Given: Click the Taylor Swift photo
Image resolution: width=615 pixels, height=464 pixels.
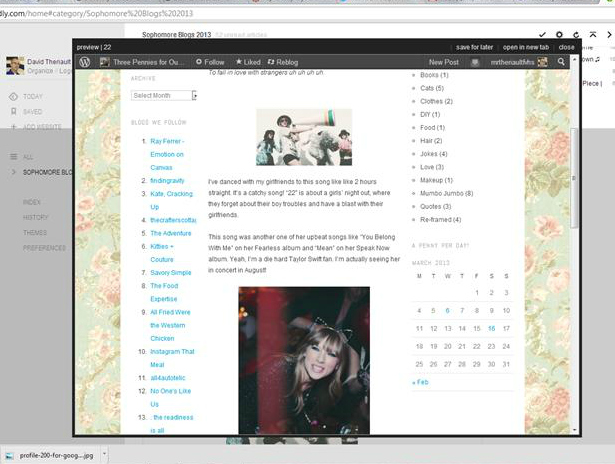Looking at the screenshot, I should coord(304,360).
